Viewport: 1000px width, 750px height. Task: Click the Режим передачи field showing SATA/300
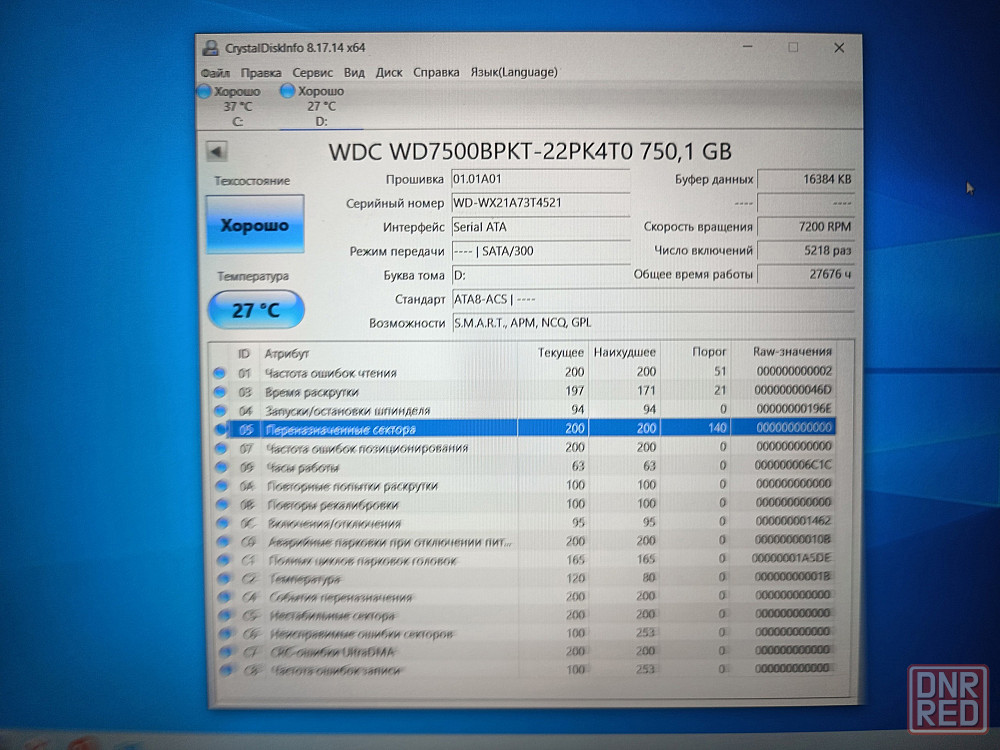(x=540, y=251)
